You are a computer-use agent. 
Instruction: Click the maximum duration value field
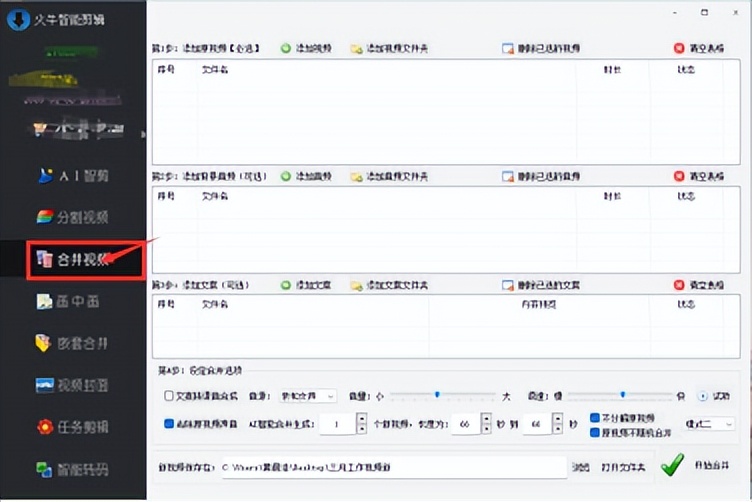coord(537,424)
